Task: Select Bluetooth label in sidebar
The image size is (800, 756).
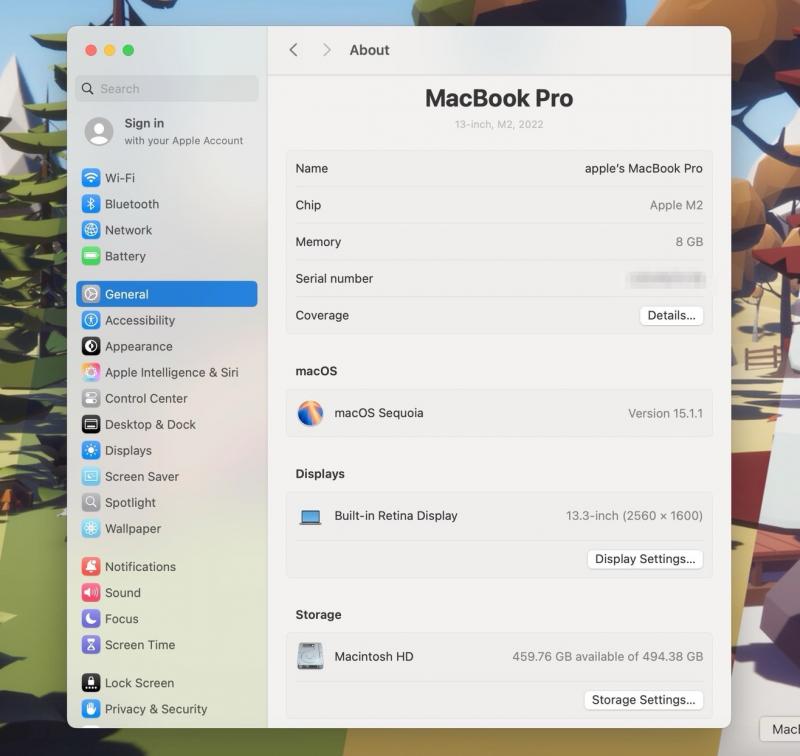Action: 132,204
